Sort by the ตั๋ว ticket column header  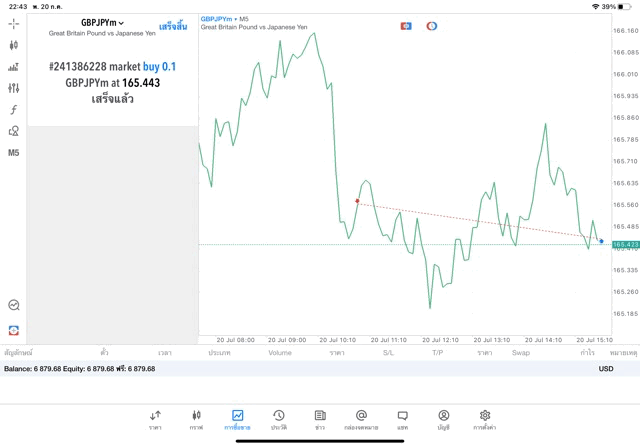[x=104, y=352]
